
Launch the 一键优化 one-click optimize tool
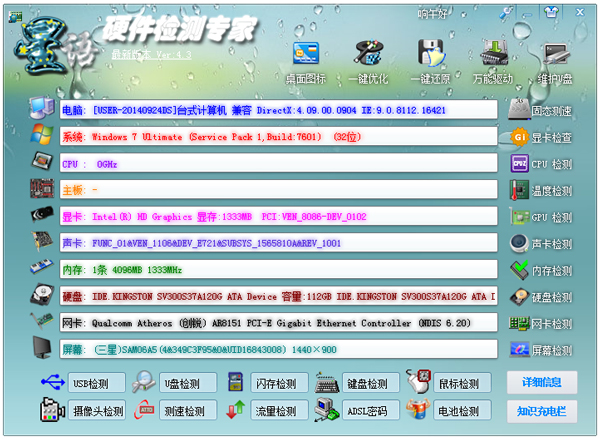368,63
